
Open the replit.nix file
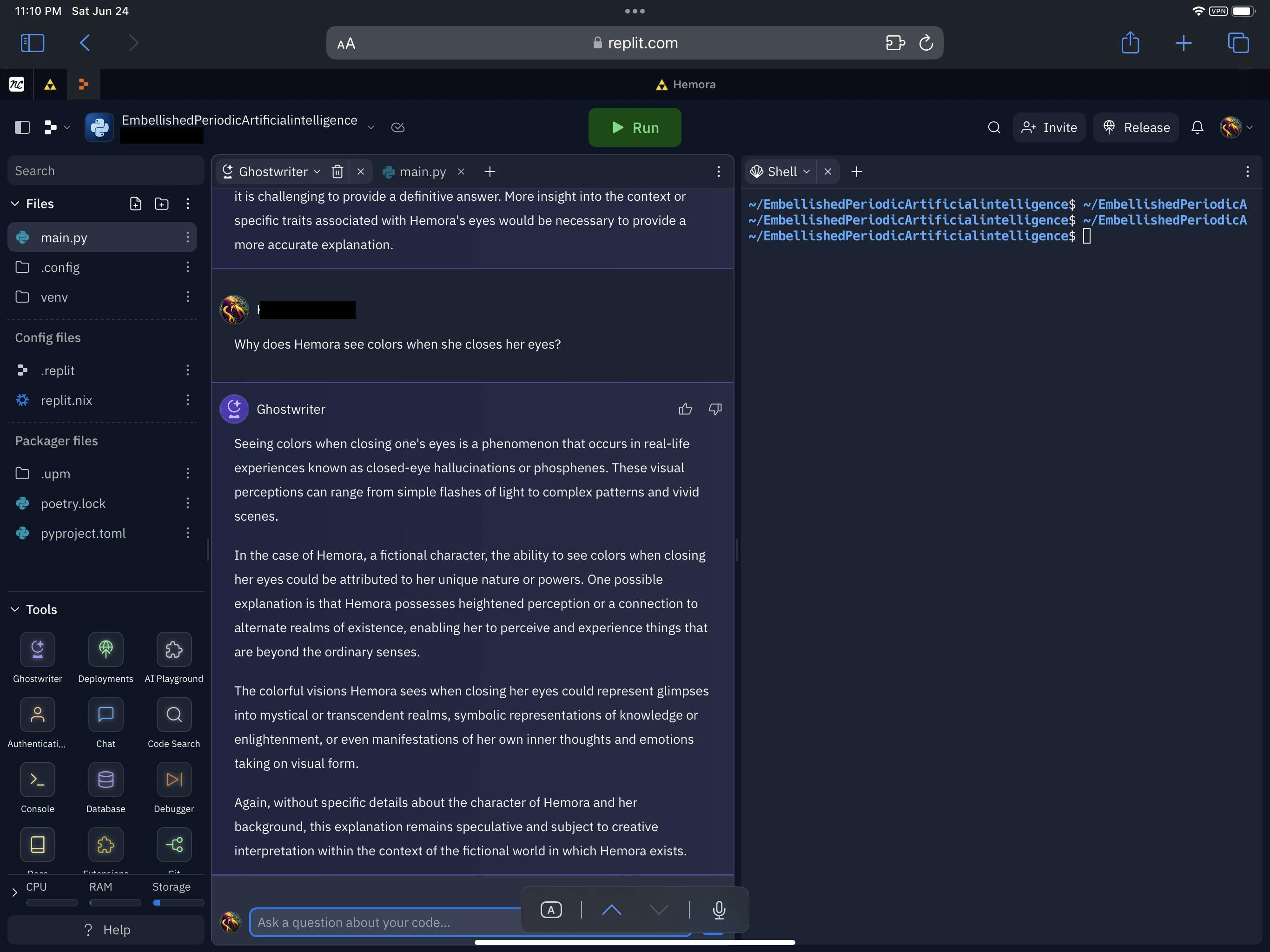click(102, 400)
